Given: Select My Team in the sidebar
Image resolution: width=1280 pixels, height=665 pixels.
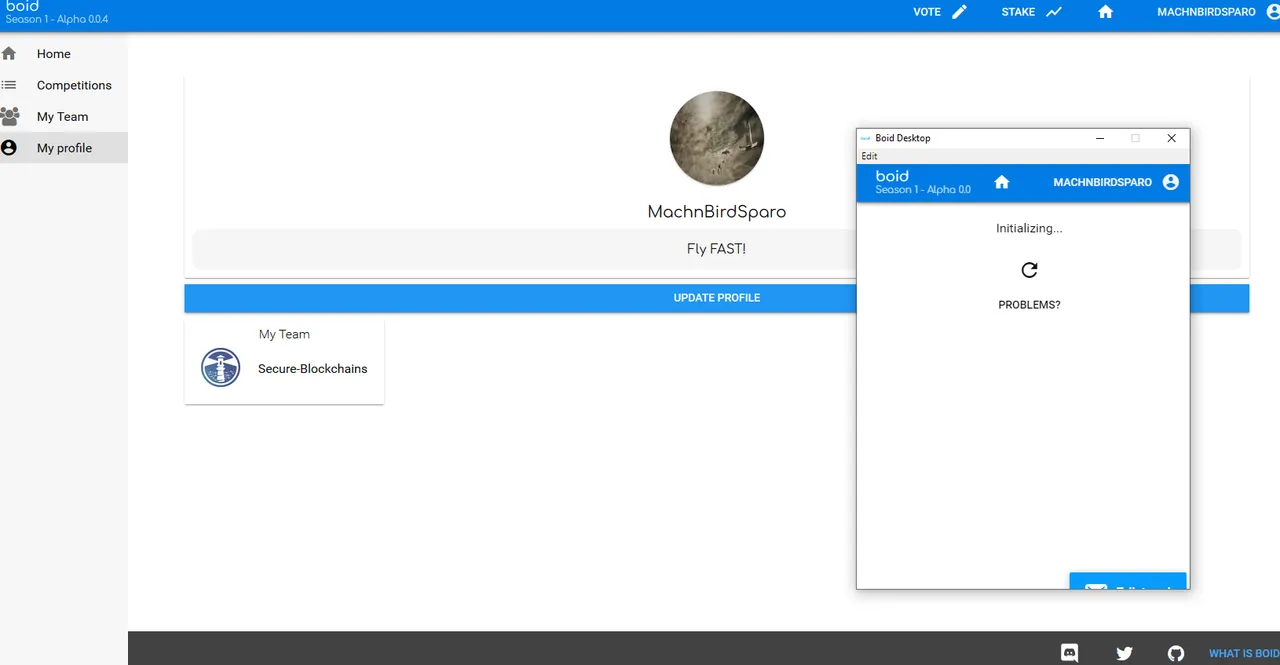Looking at the screenshot, I should [62, 116].
